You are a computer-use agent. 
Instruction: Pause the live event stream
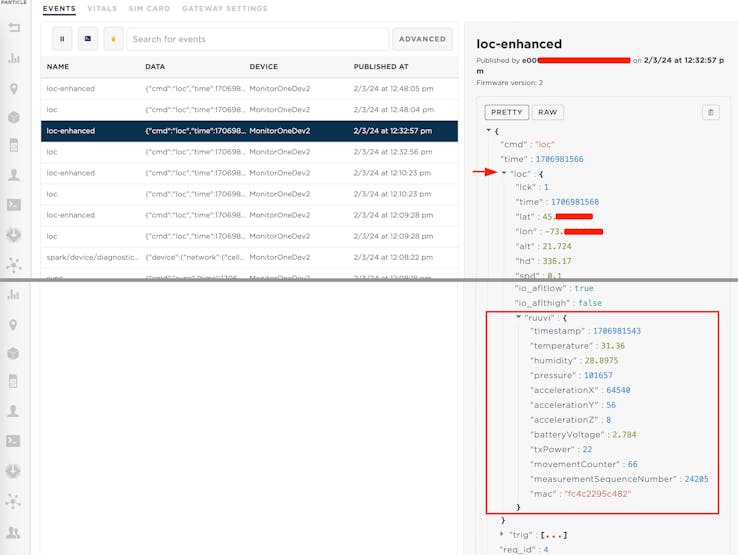point(62,39)
